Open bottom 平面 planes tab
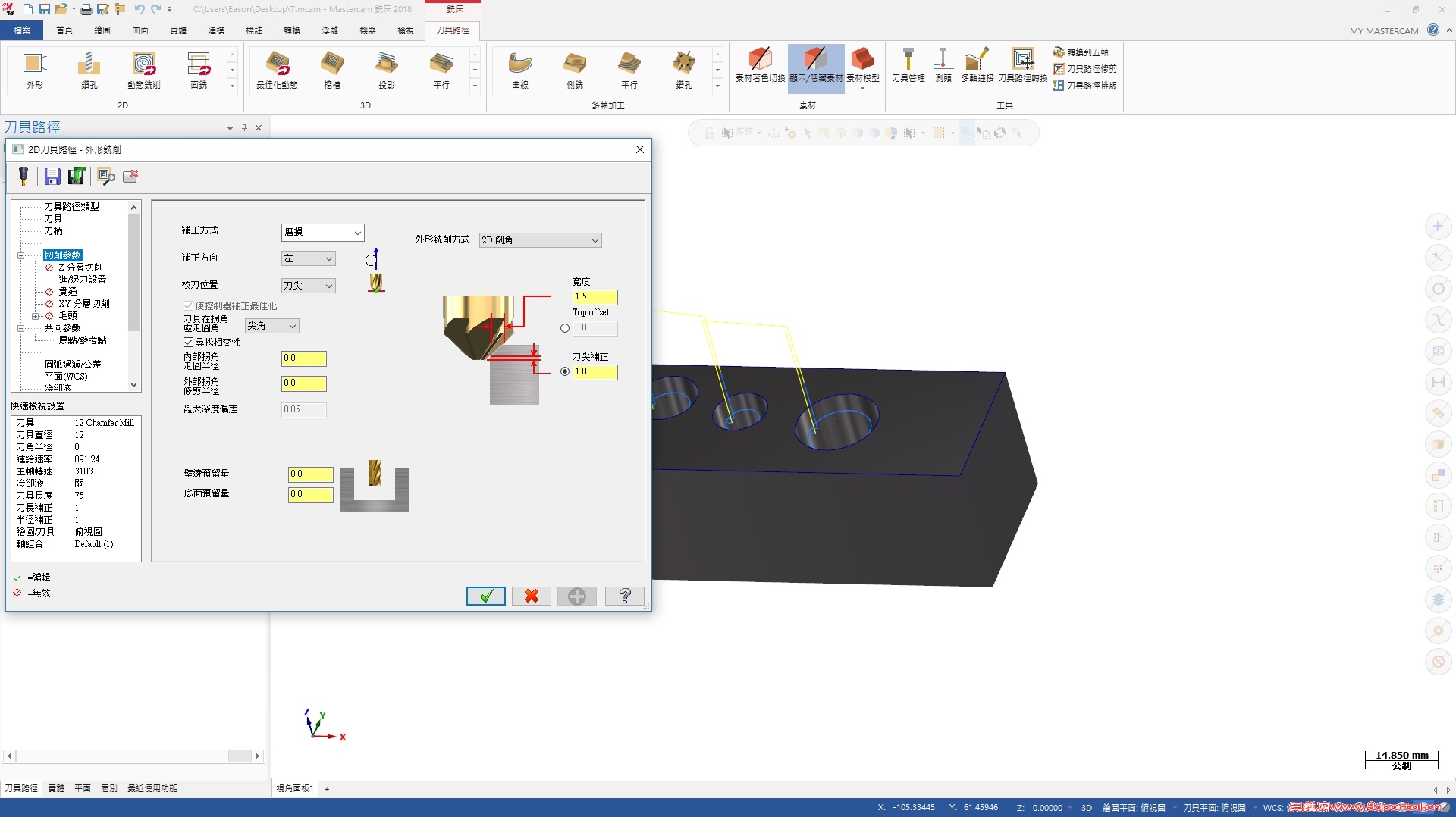Image resolution: width=1456 pixels, height=817 pixels. [83, 788]
